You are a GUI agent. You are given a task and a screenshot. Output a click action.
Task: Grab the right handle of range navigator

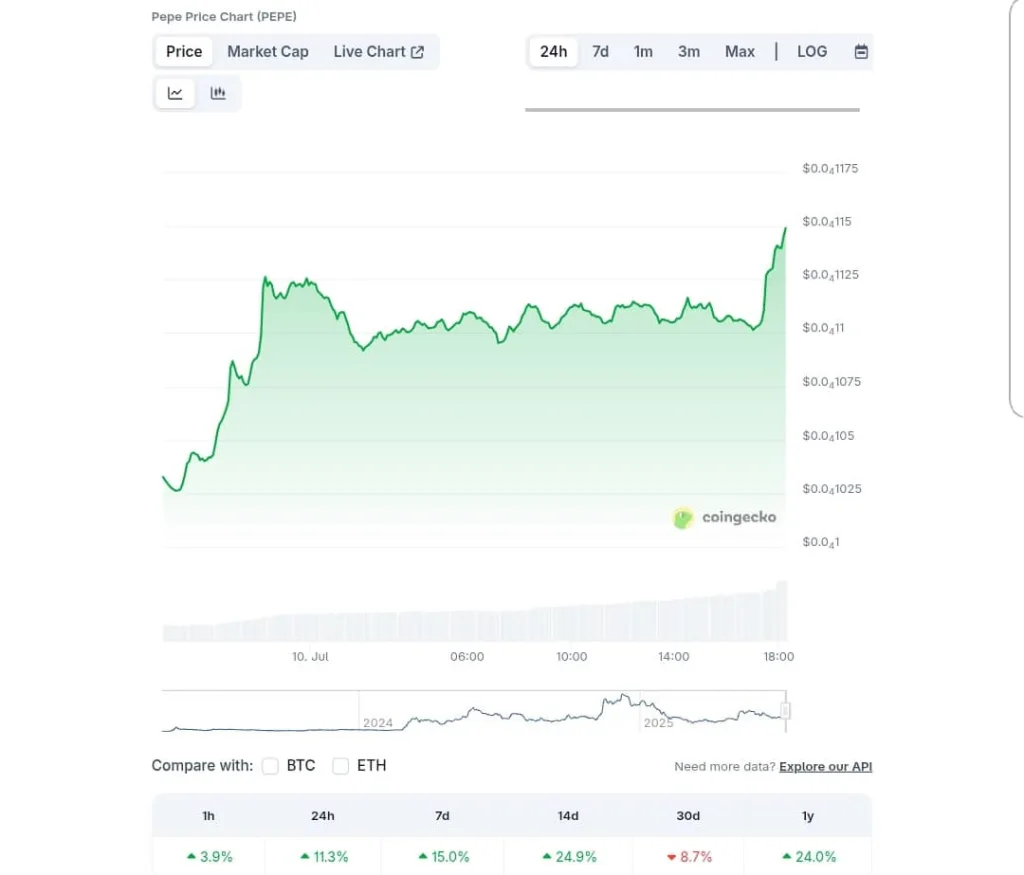tap(786, 710)
